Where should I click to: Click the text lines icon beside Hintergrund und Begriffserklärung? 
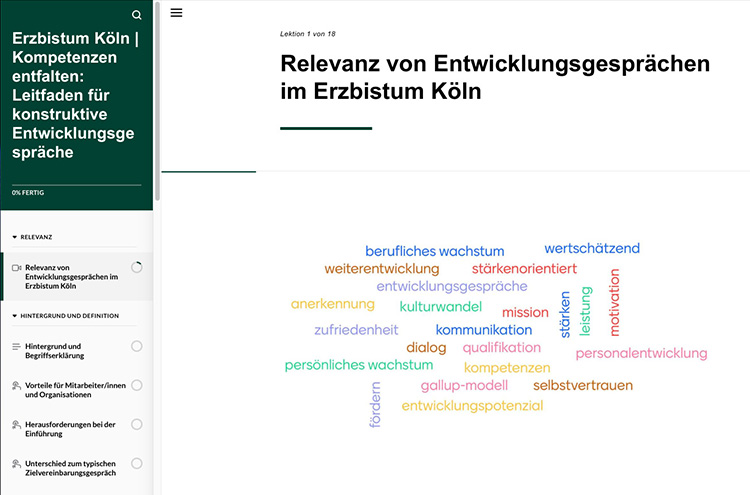coord(16,346)
